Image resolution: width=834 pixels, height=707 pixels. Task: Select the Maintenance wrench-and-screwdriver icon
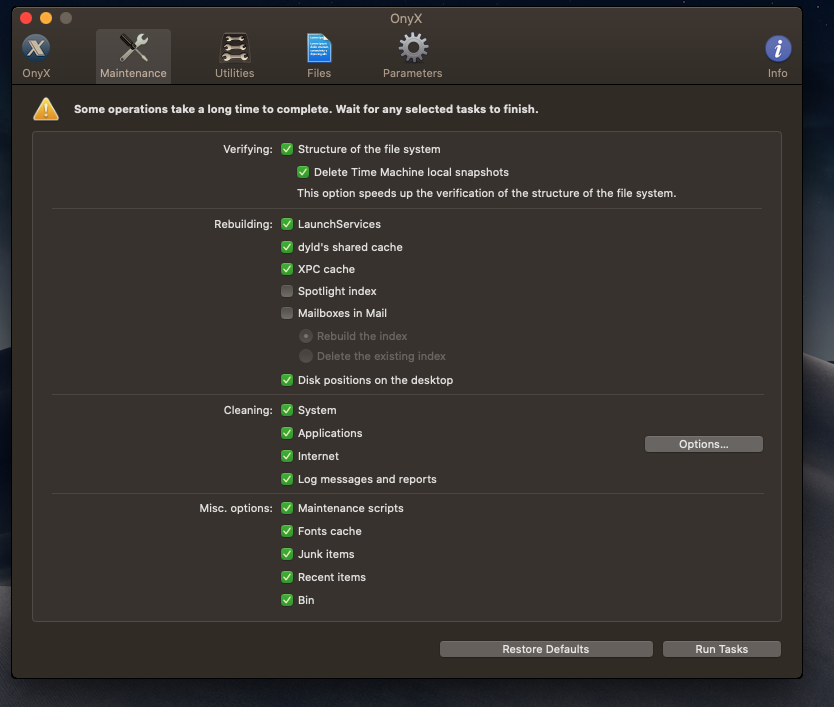tap(133, 48)
